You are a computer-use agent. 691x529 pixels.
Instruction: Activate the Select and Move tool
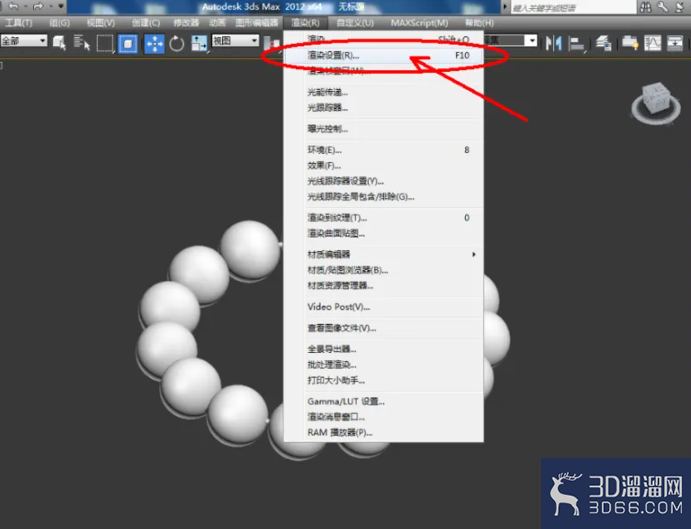(x=154, y=44)
